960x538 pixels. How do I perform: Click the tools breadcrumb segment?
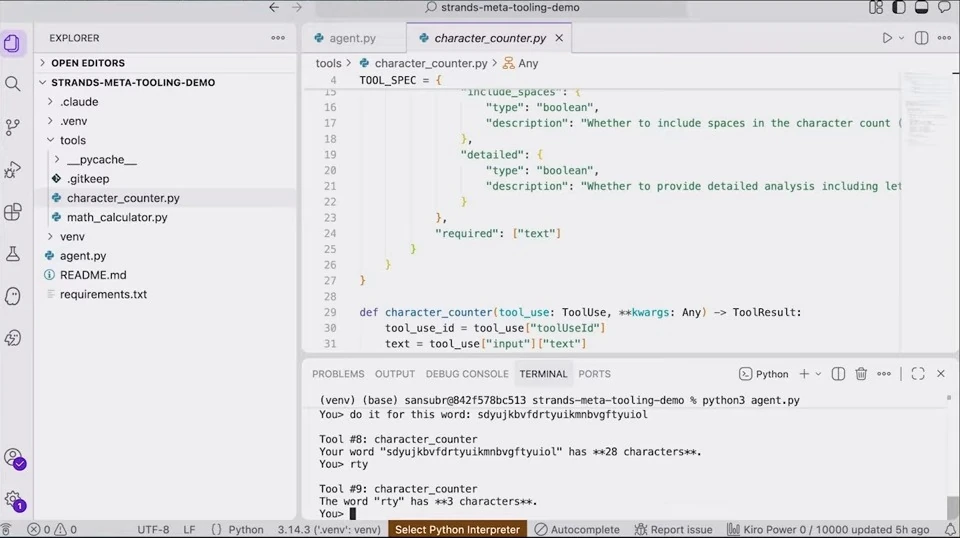coord(328,63)
